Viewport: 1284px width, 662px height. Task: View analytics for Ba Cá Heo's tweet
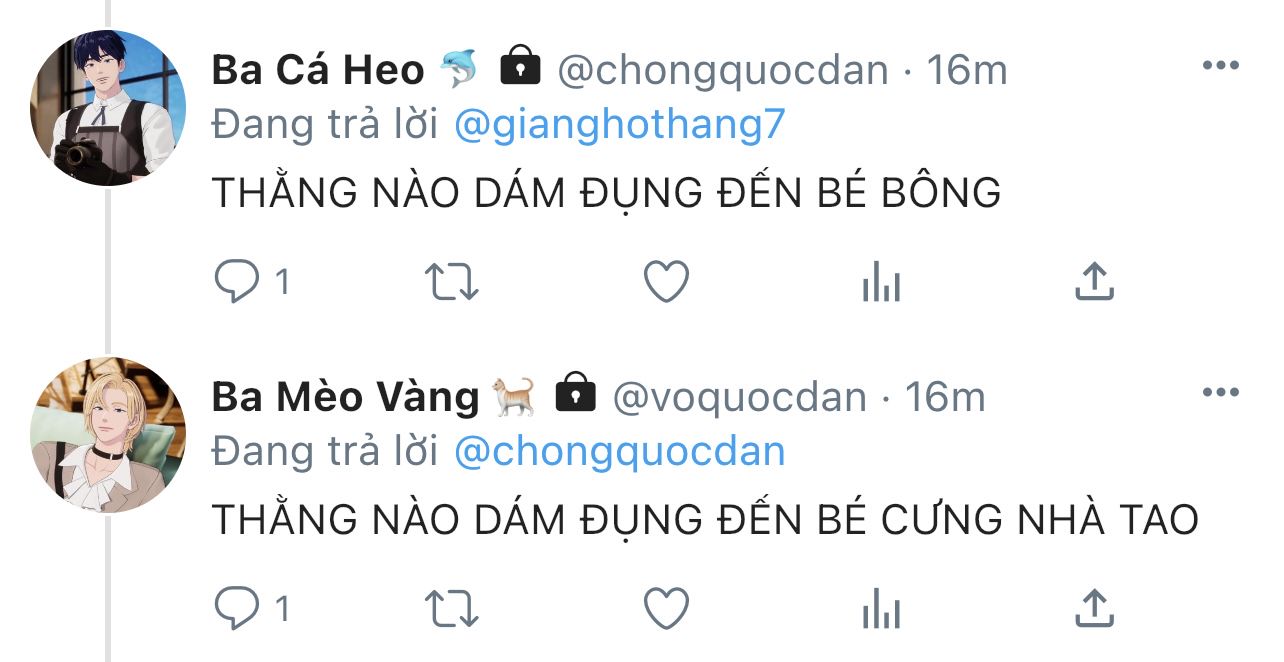(x=881, y=283)
